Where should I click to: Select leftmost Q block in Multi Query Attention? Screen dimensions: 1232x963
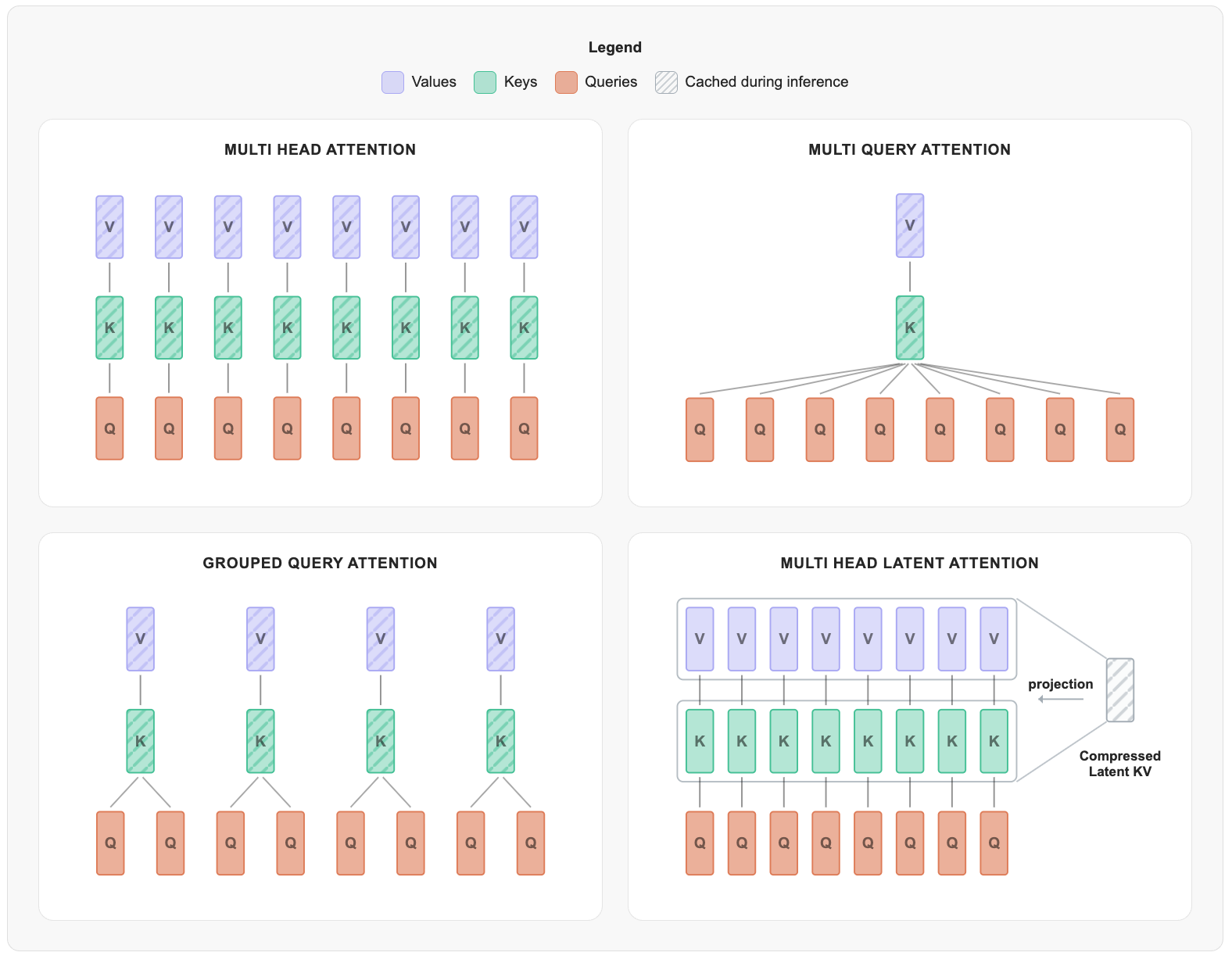click(x=700, y=430)
